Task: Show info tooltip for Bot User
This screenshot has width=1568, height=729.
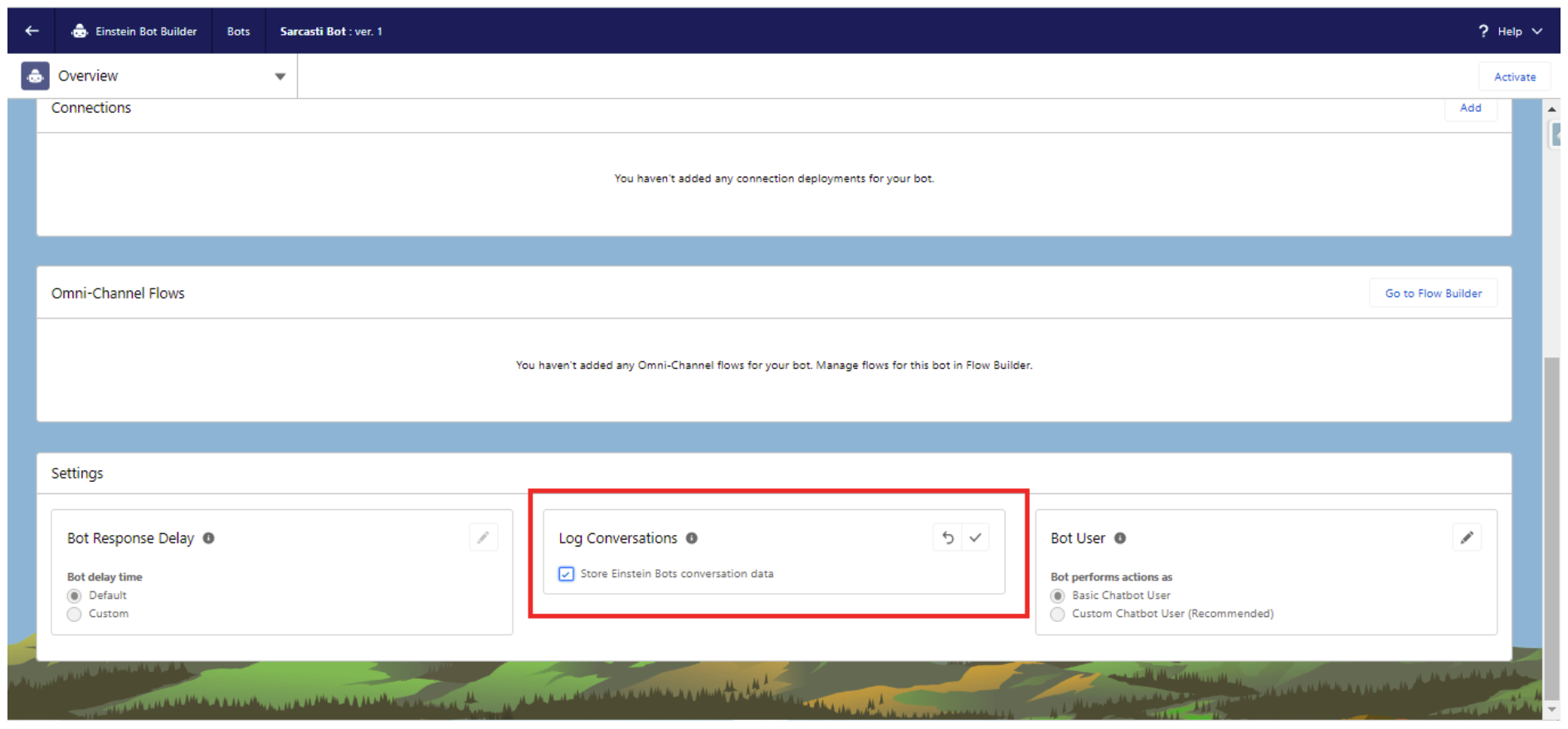Action: tap(1120, 538)
